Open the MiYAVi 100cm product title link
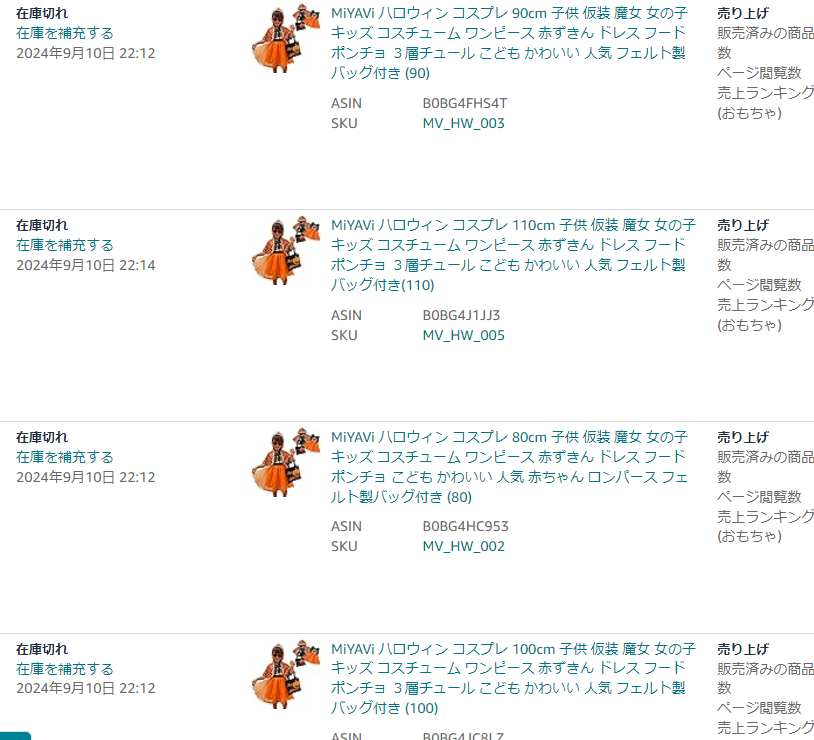The image size is (814, 740). tap(513, 678)
